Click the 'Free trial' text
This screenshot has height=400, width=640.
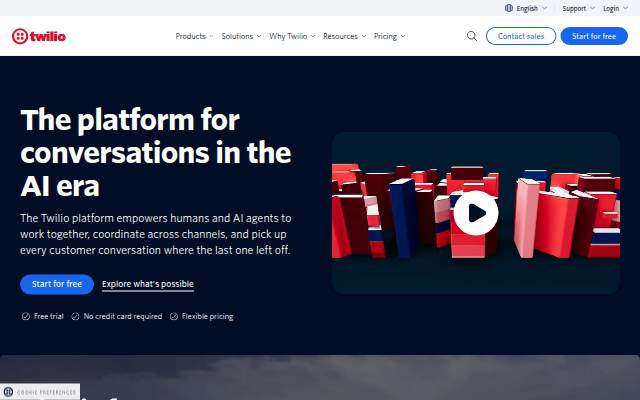tap(49, 316)
